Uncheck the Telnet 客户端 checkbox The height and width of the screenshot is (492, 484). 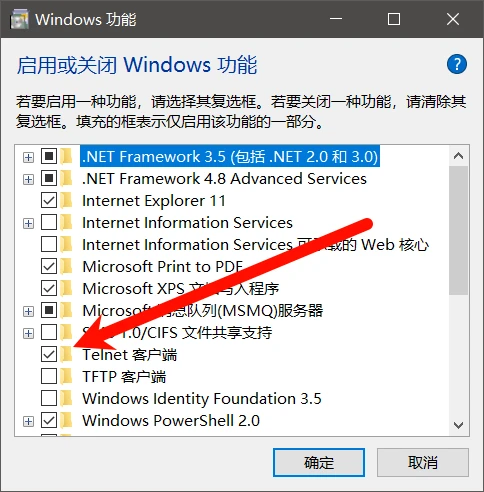click(49, 354)
